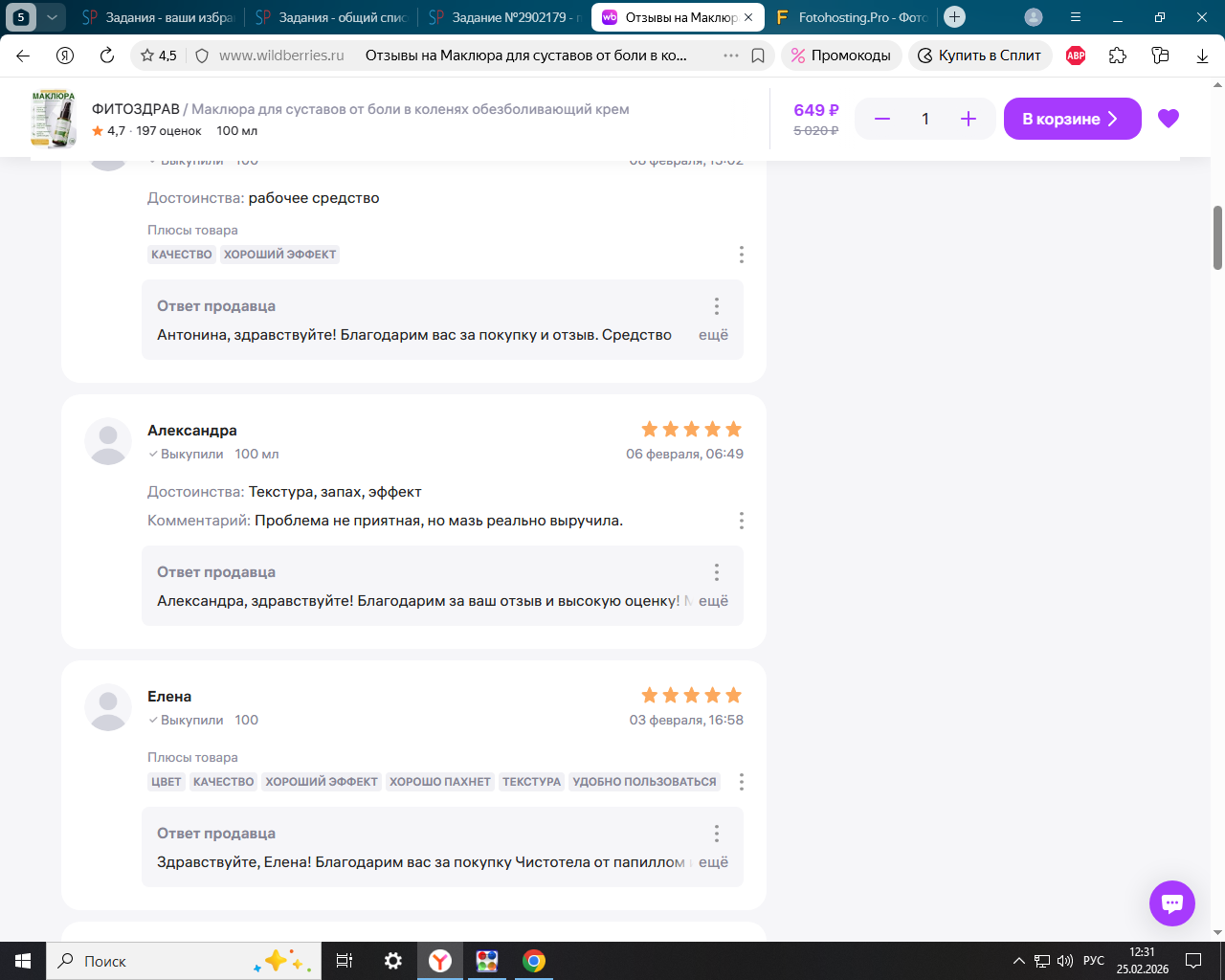Screen dimensions: 1225x980
Task: Click the '4,7 · 197 оценок' rating
Action: (x=147, y=131)
